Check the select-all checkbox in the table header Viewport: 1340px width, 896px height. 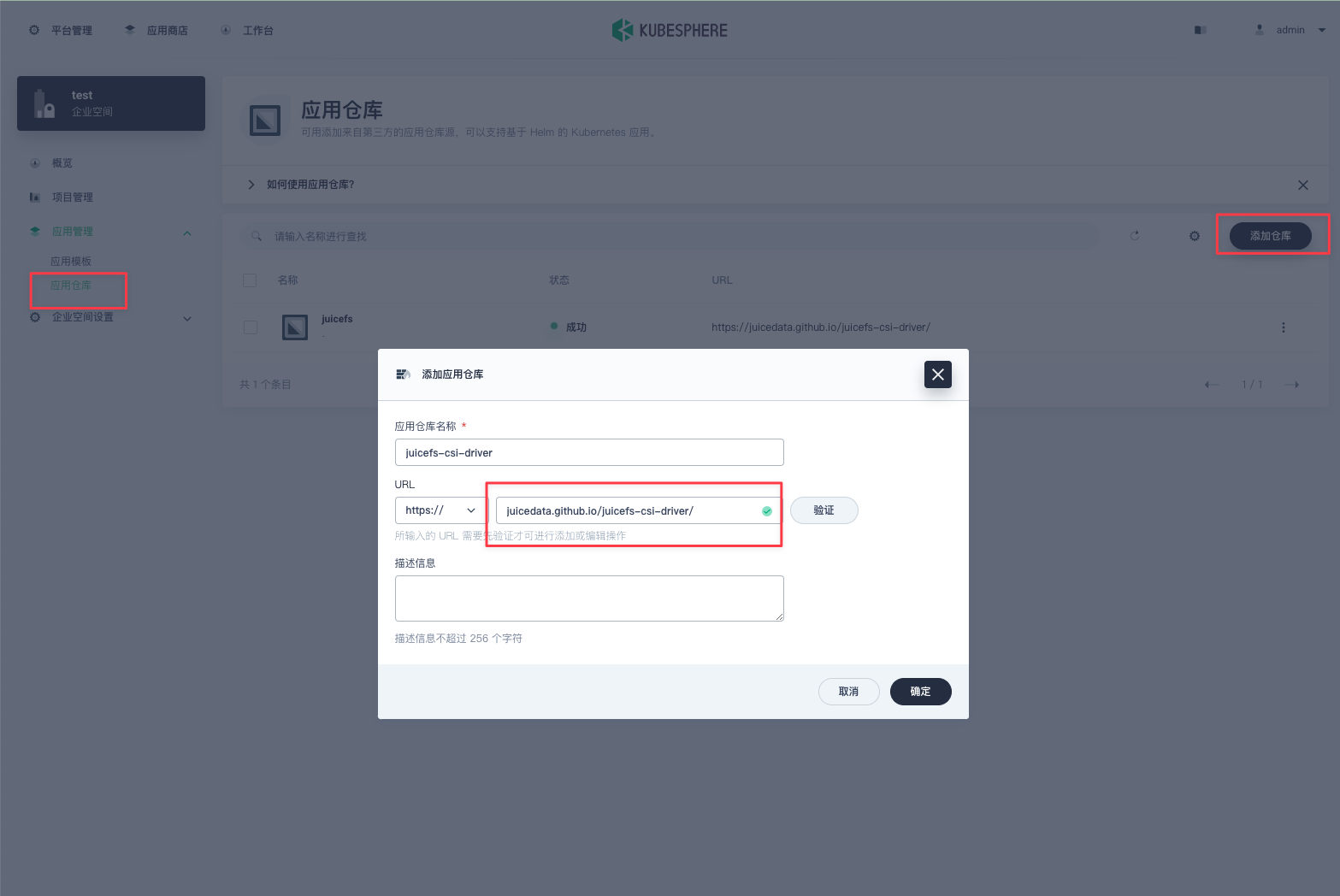[250, 280]
